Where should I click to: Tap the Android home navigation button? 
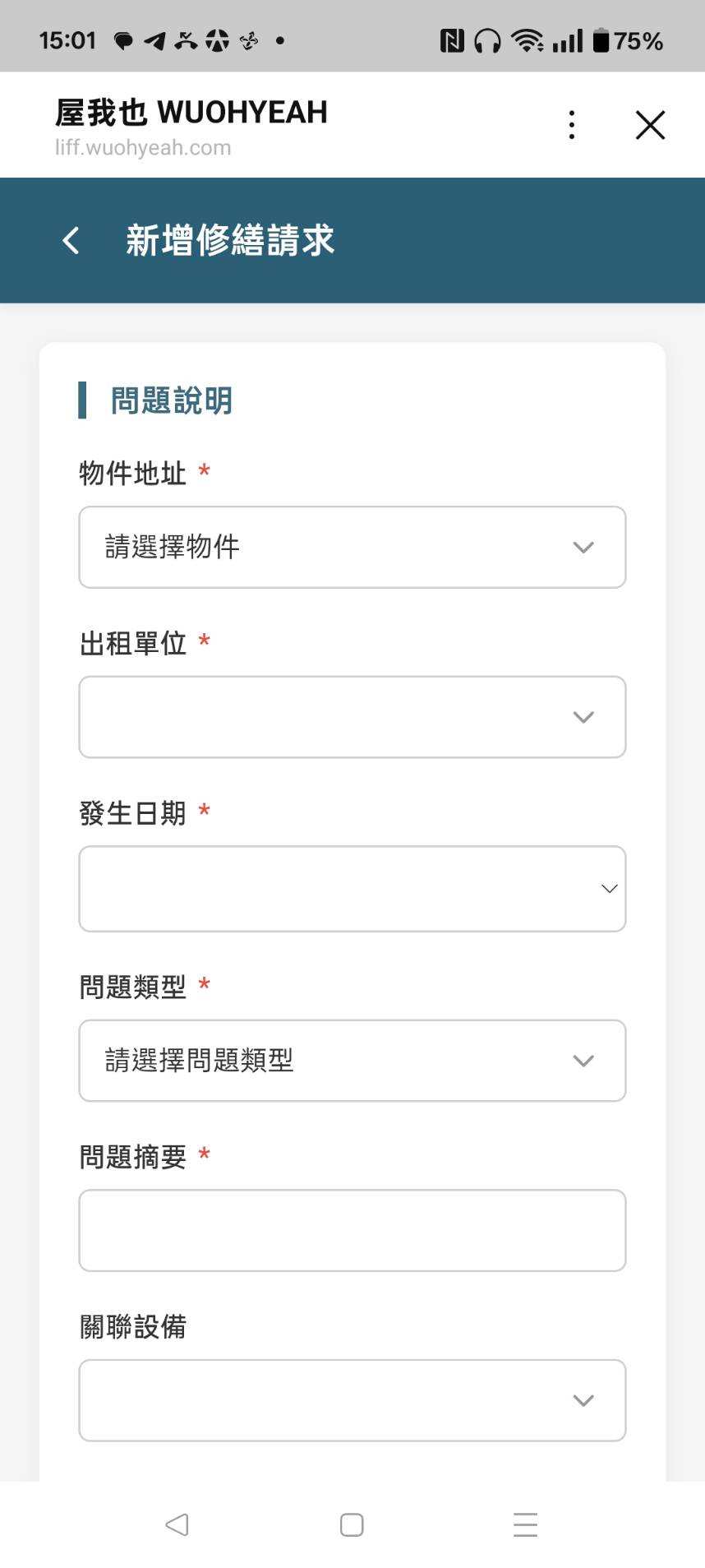(x=351, y=1524)
